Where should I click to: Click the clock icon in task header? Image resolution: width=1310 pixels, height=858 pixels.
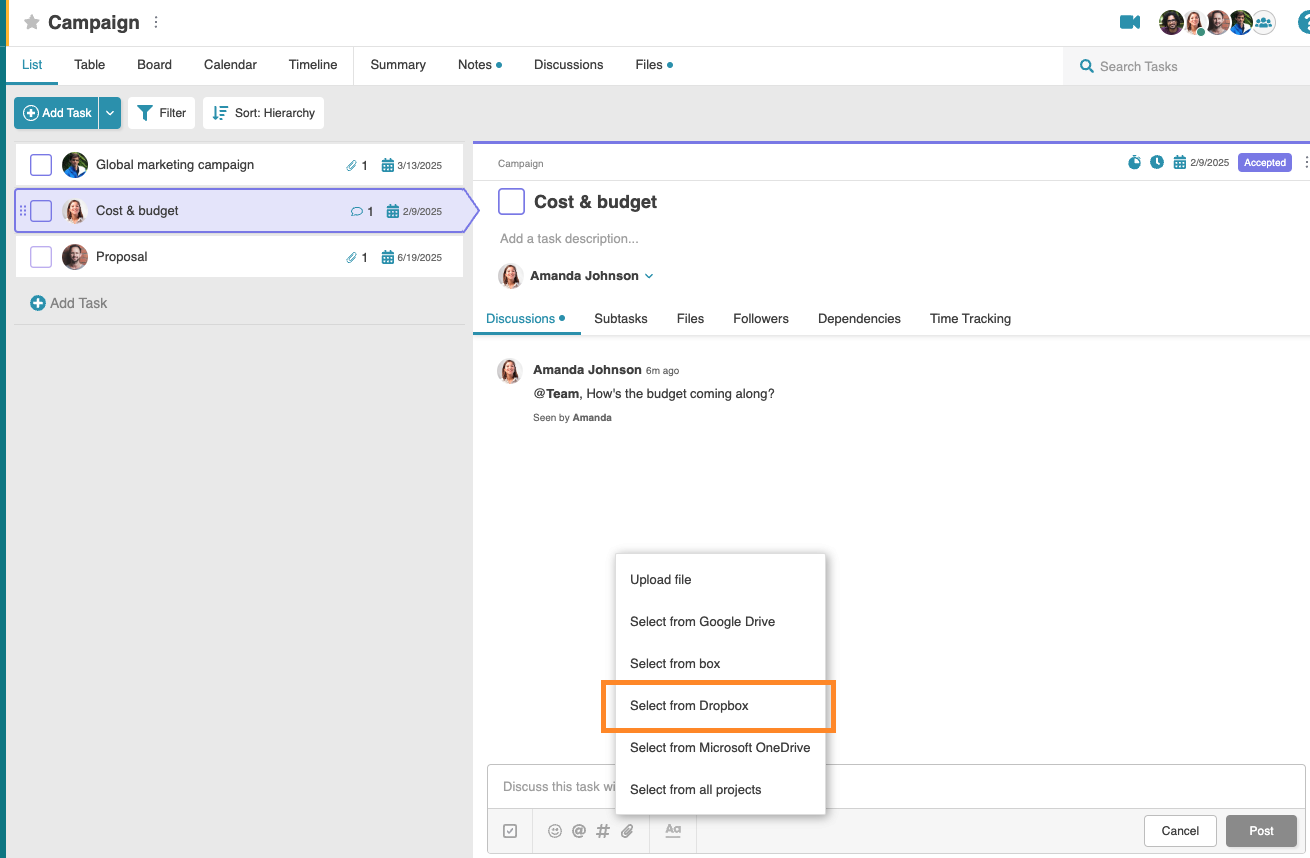(1157, 162)
